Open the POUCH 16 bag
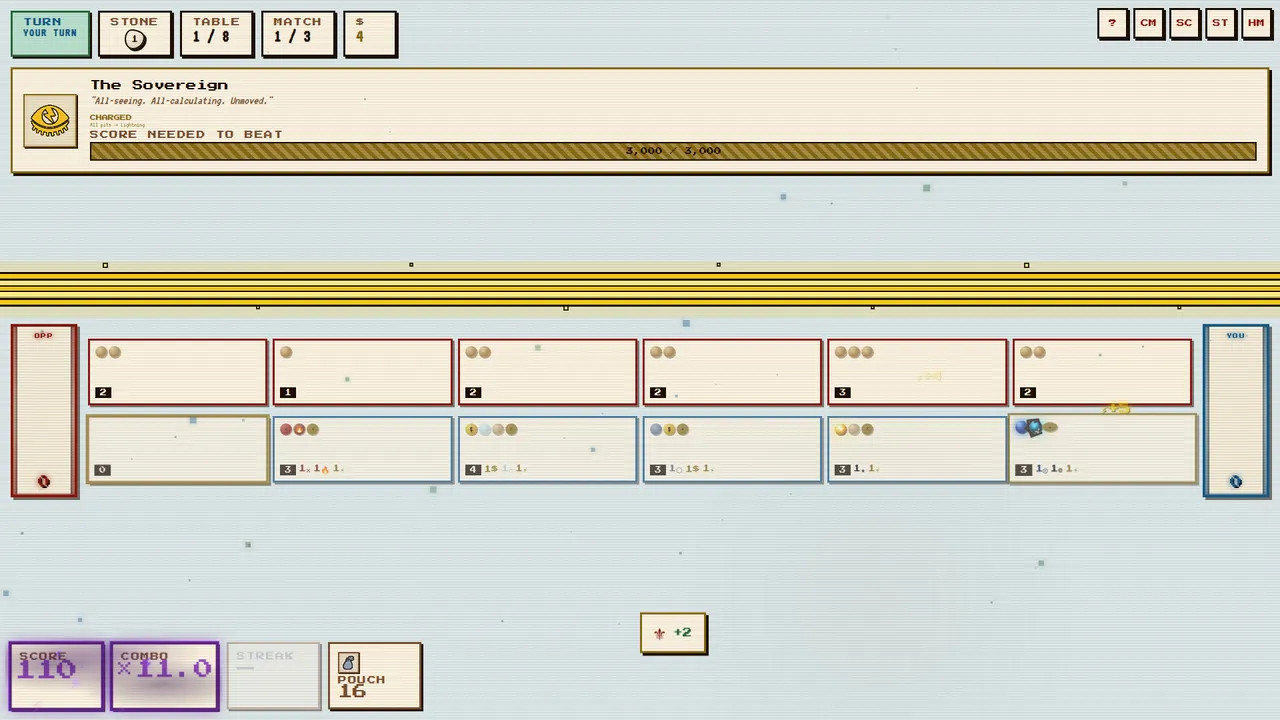Screen dimensions: 1280x720 click(375, 676)
